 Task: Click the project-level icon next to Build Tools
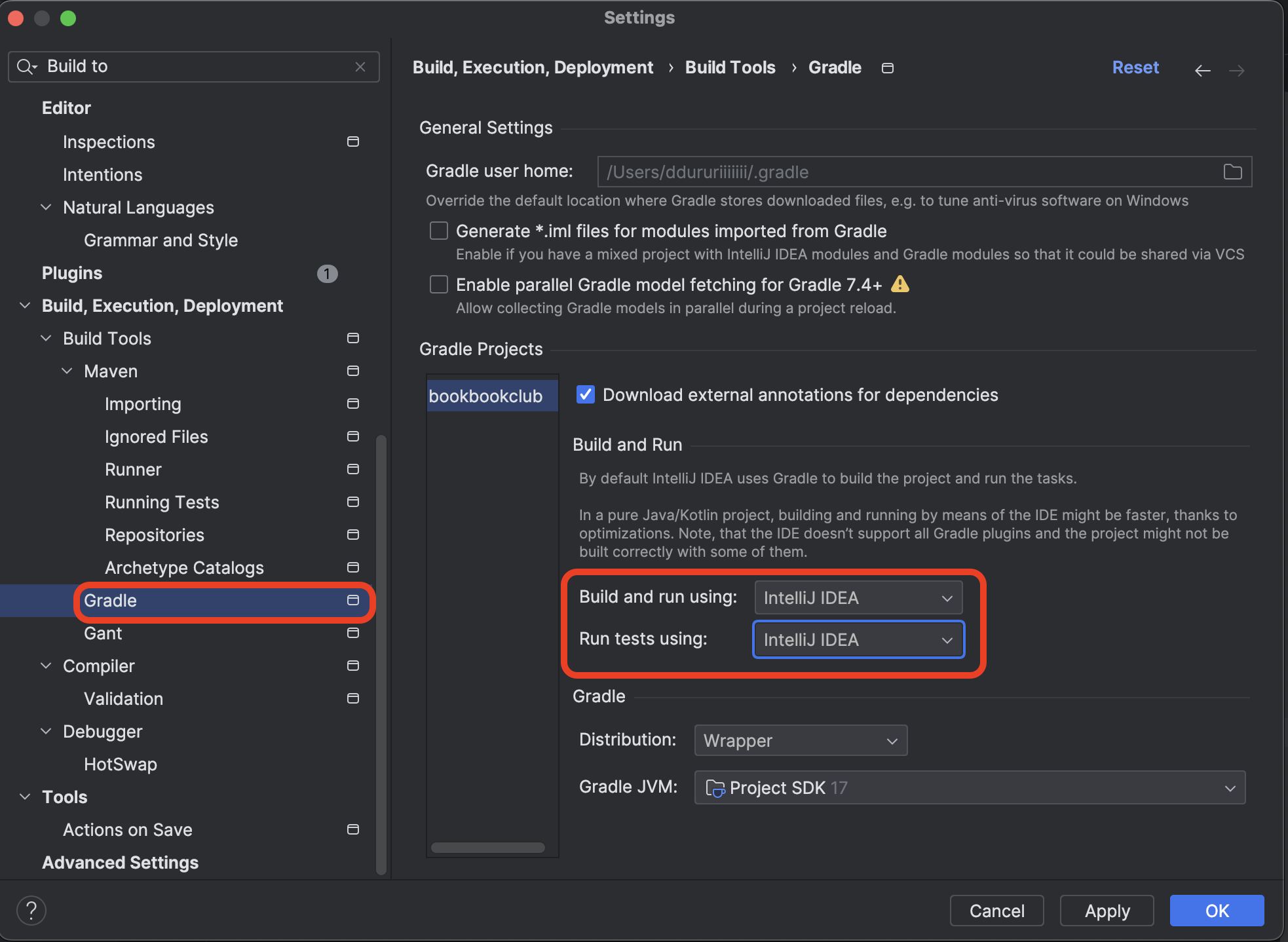(353, 338)
